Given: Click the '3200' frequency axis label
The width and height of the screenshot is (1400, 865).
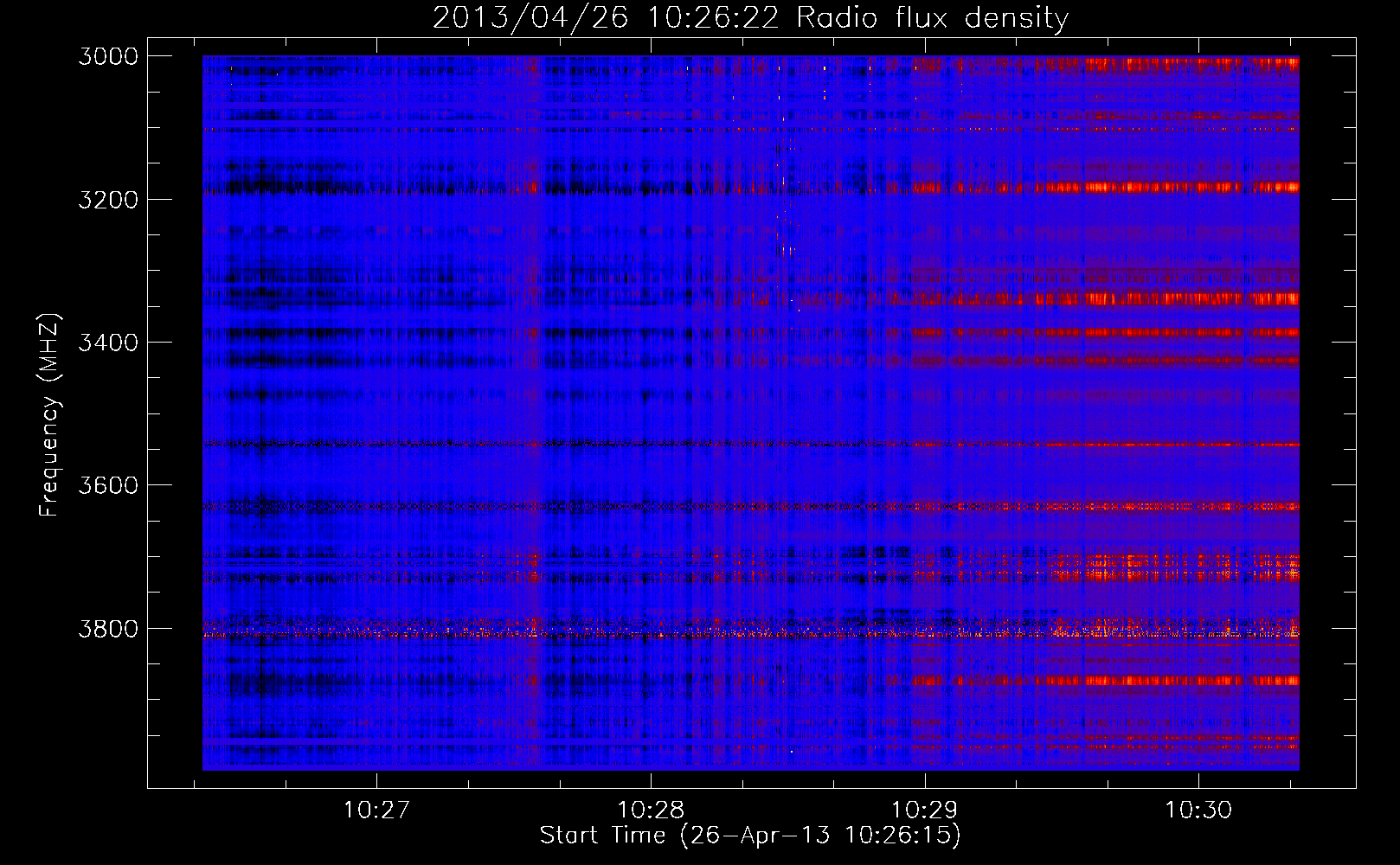Looking at the screenshot, I should tap(108, 200).
